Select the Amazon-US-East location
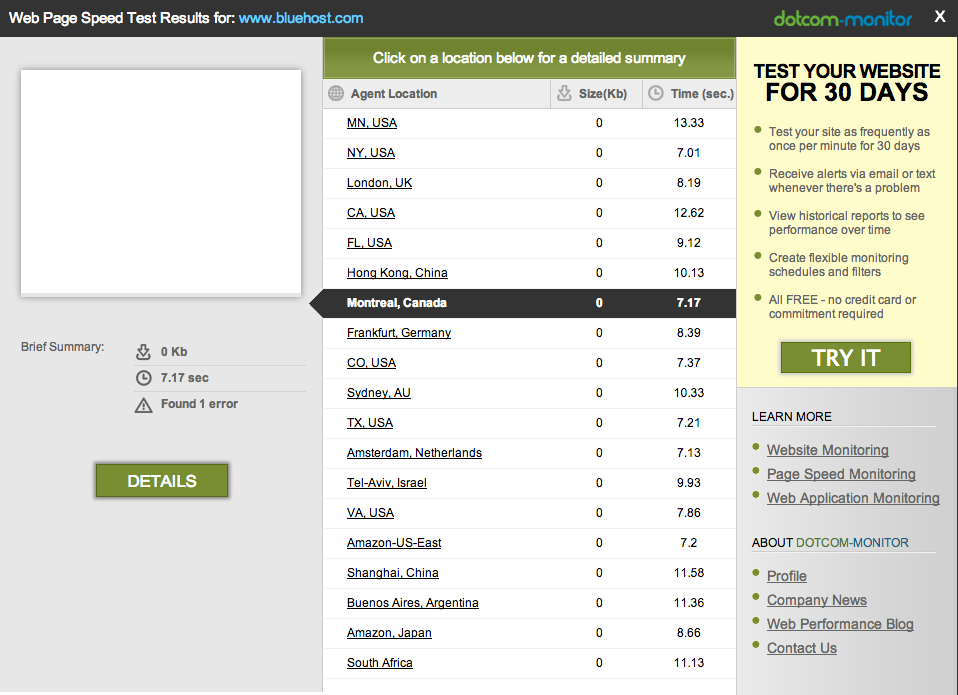 pos(394,542)
